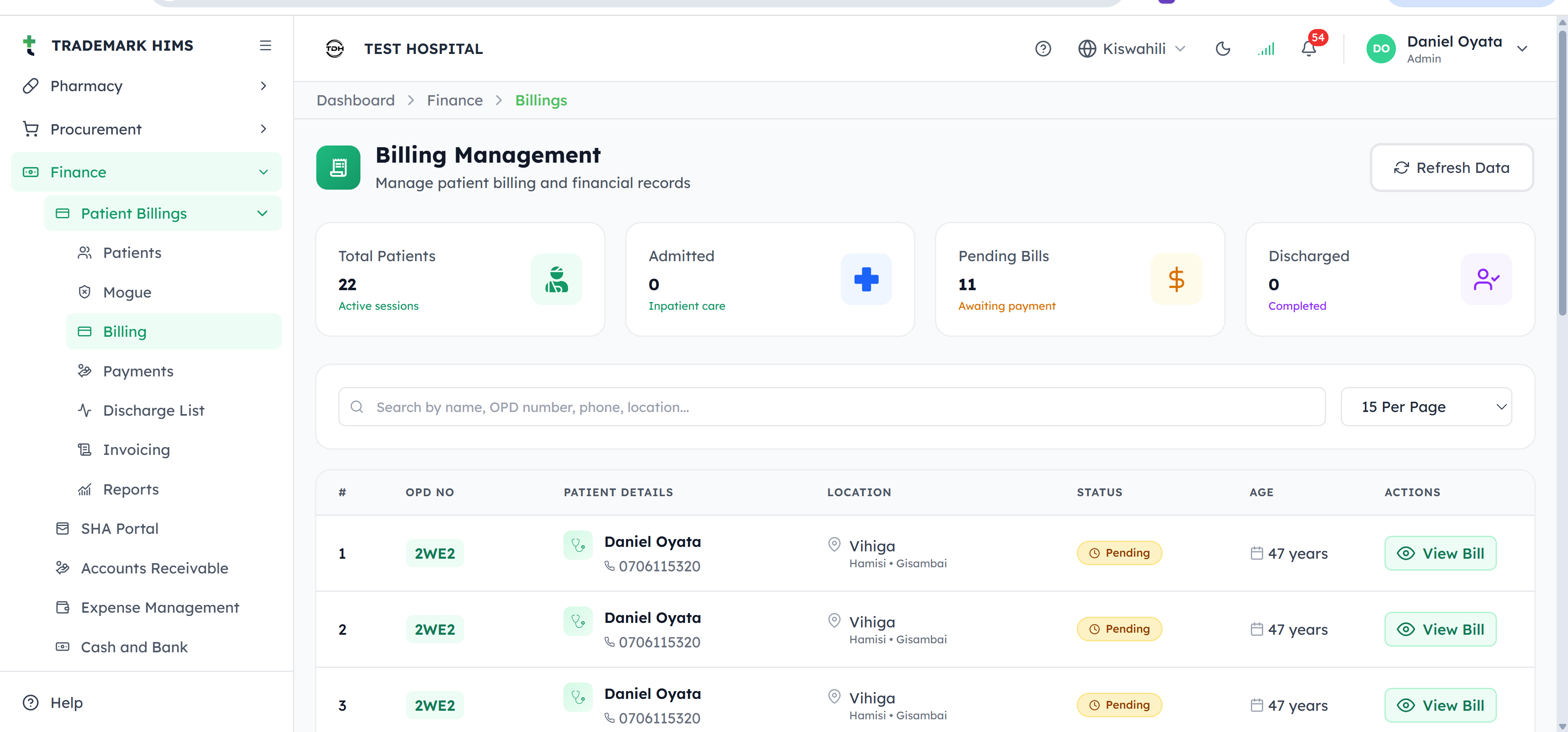Viewport: 1568px width, 732px height.
Task: Collapse sidebar with hamburger menu icon
Action: (x=265, y=46)
